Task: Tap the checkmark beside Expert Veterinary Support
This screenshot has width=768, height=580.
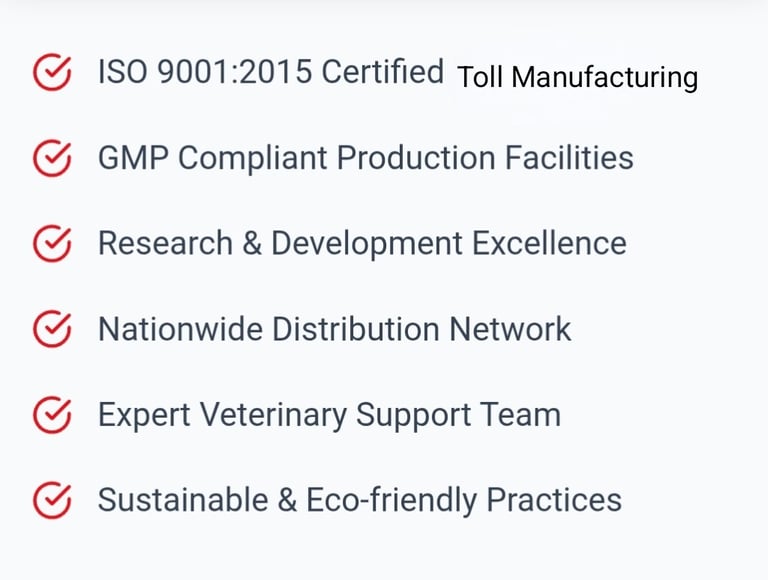Action: tap(52, 414)
